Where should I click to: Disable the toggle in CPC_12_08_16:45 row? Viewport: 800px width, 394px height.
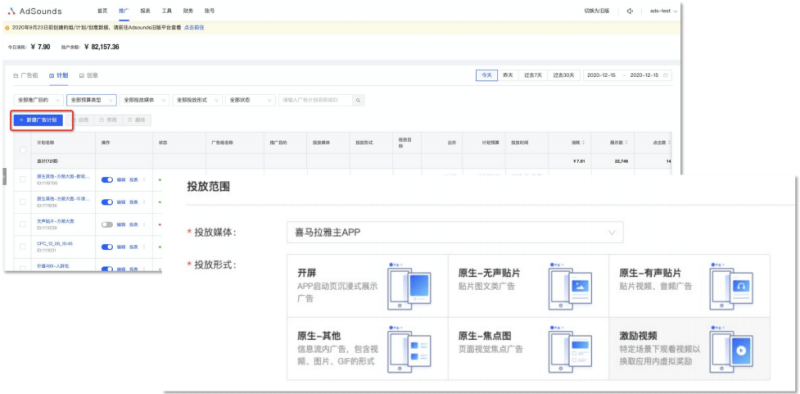pos(107,247)
